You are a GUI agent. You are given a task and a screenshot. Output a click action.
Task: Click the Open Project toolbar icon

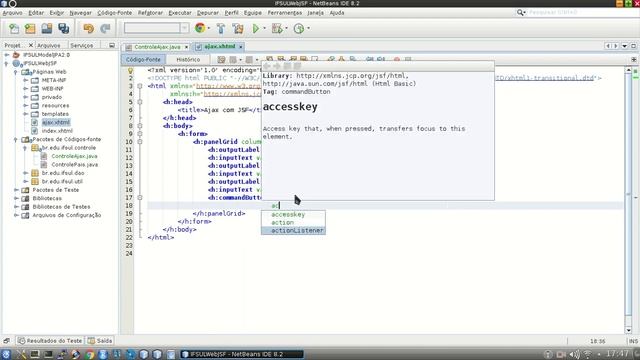(47, 29)
